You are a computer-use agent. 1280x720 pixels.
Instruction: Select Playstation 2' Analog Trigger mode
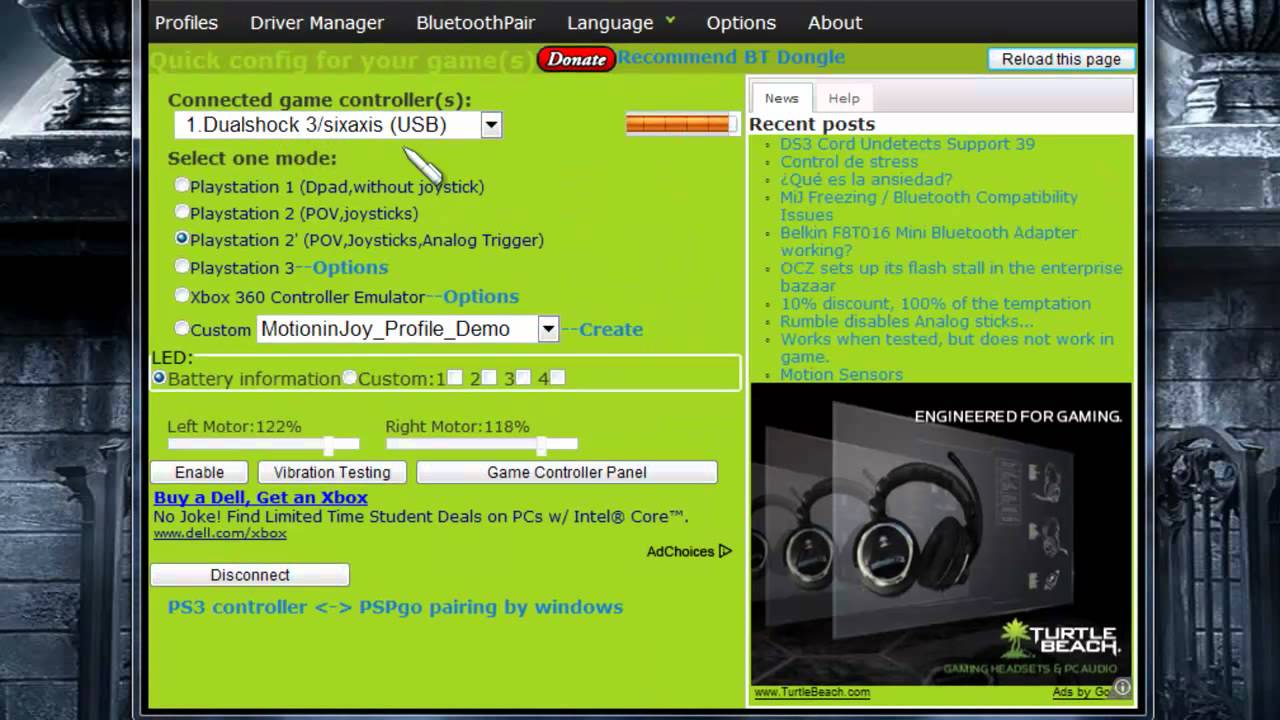coord(181,239)
